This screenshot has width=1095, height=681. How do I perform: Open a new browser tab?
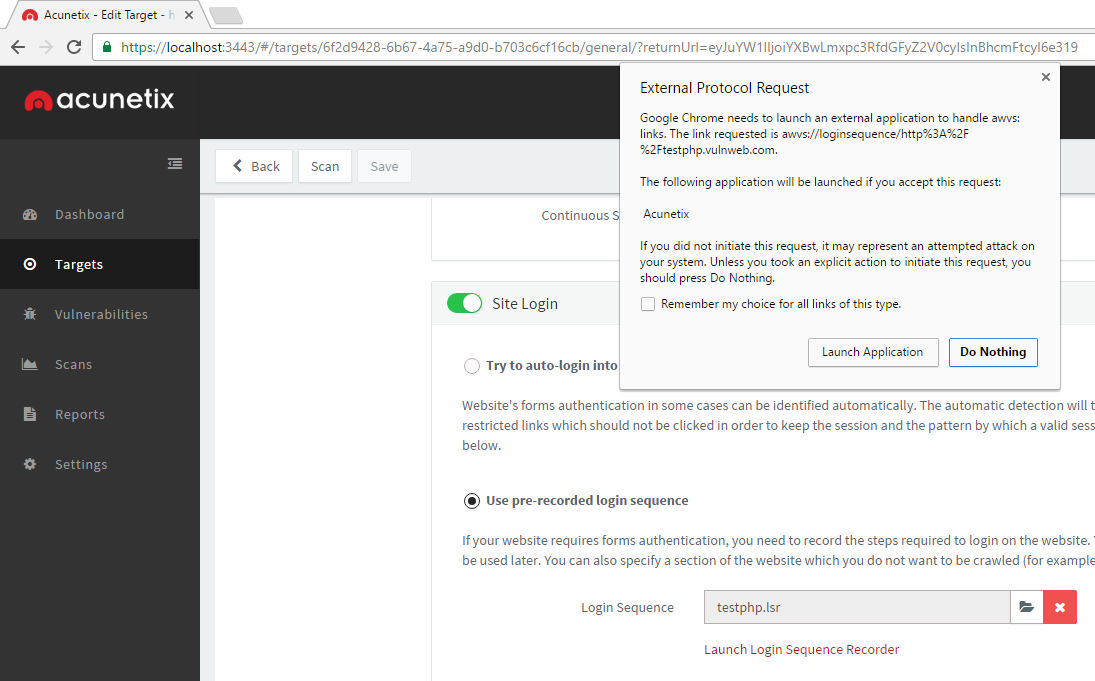225,15
